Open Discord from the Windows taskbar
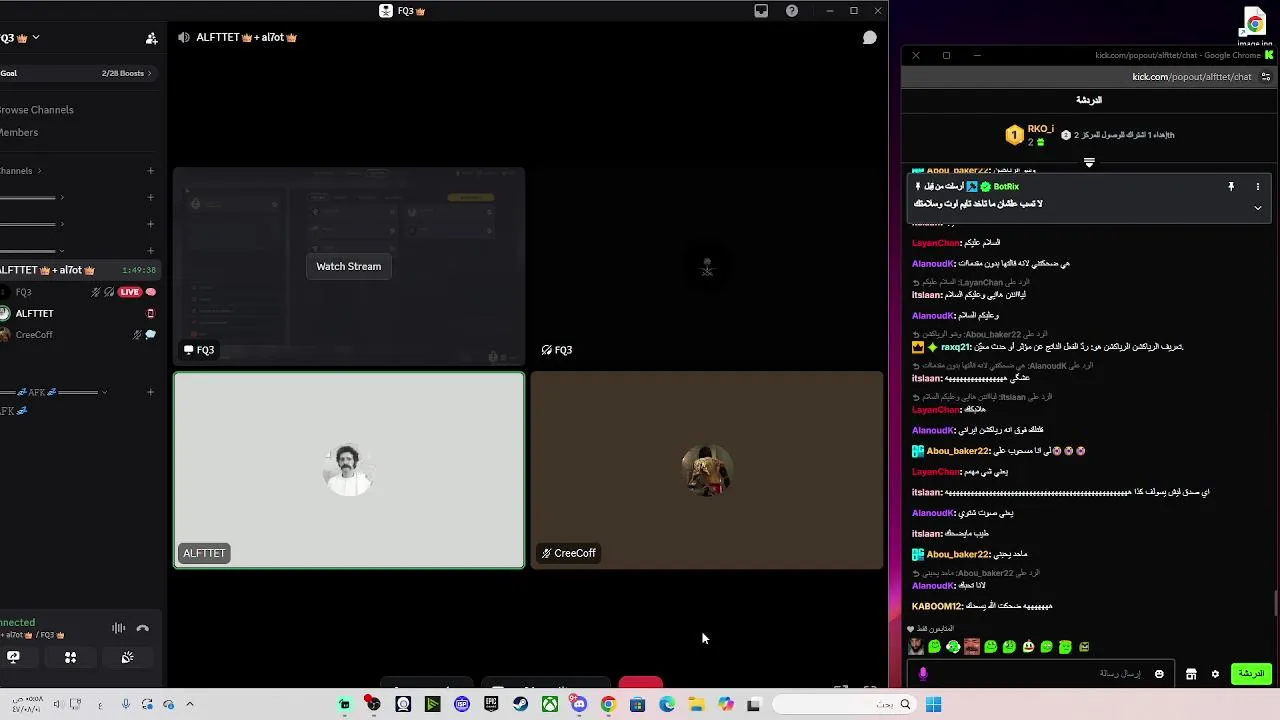This screenshot has width=1280, height=720. pyautogui.click(x=579, y=705)
